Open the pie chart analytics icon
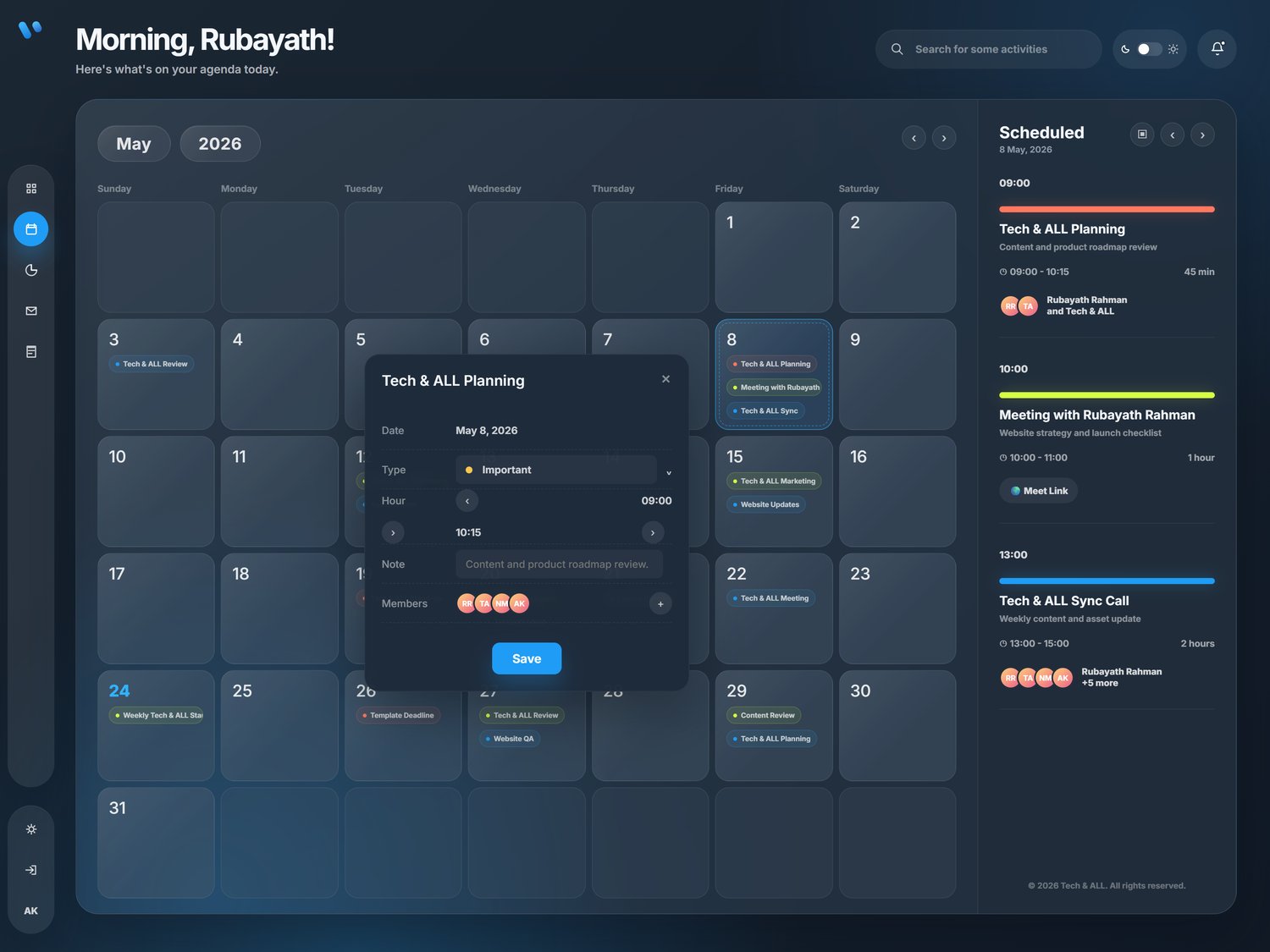 [31, 270]
